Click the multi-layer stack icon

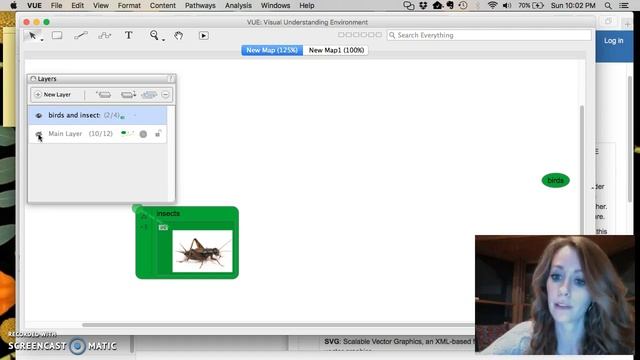(x=149, y=95)
